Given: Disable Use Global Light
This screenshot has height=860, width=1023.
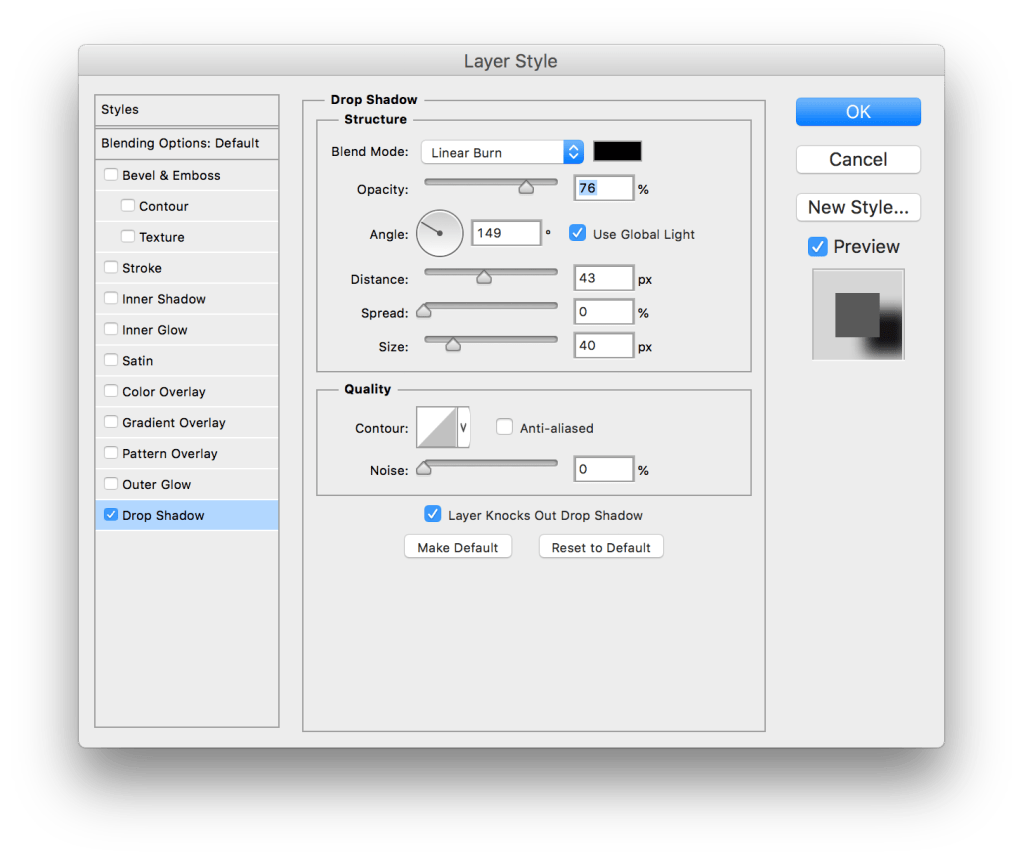Looking at the screenshot, I should (577, 232).
